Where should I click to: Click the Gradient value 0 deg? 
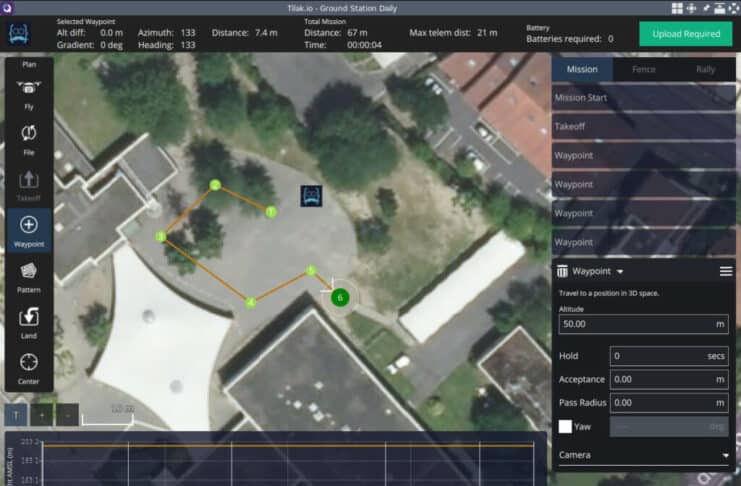tap(112, 45)
